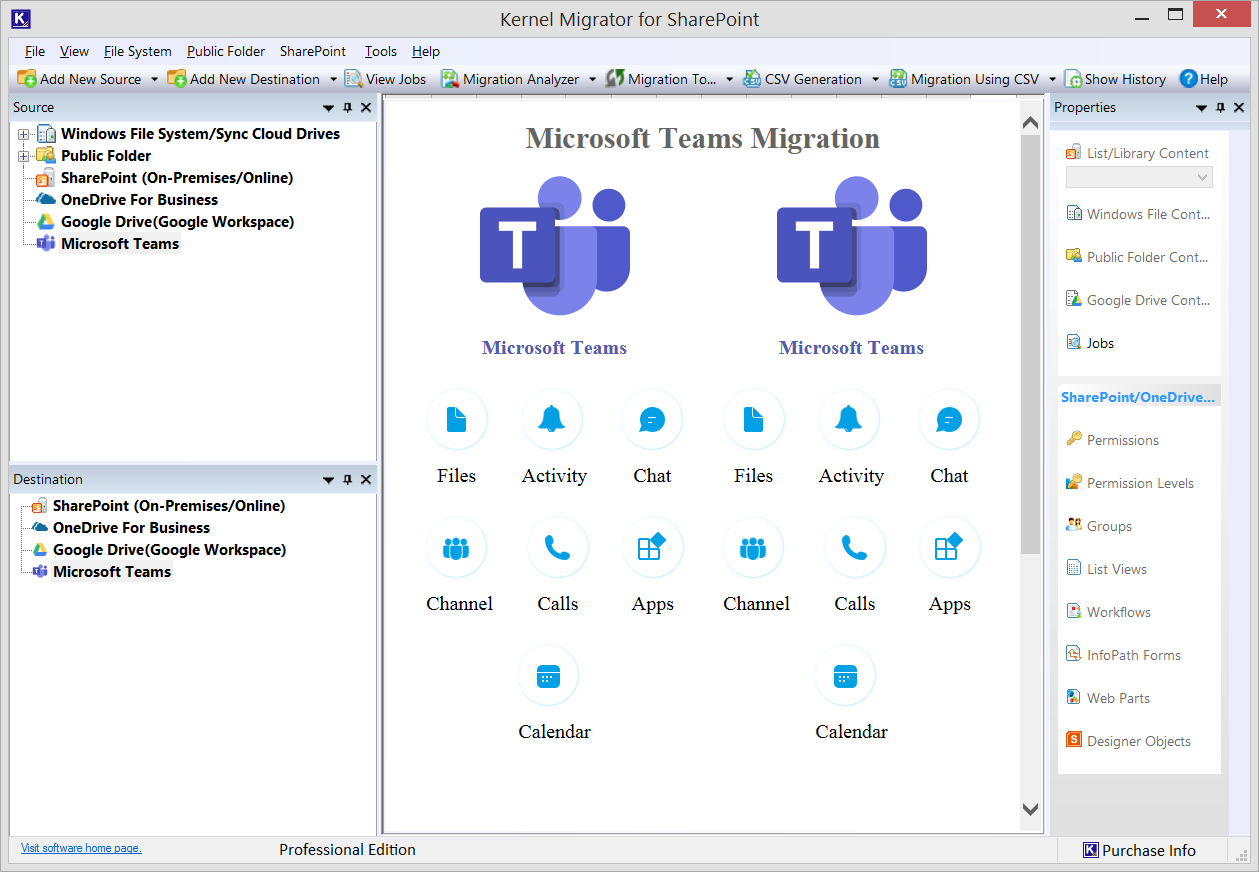1259x872 pixels.
Task: Click the right Channel icon
Action: point(753,547)
